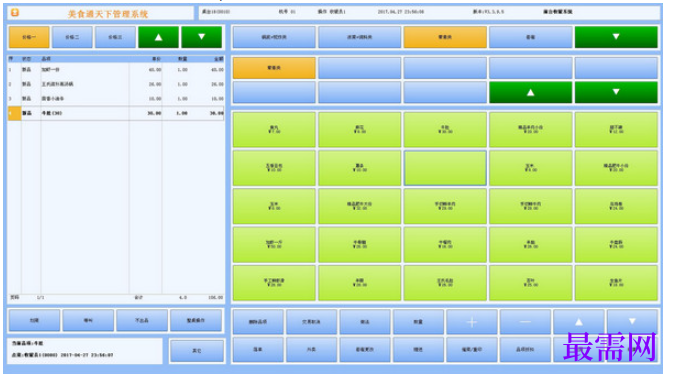Add the ¥7.00 dish to the order

coord(274,130)
